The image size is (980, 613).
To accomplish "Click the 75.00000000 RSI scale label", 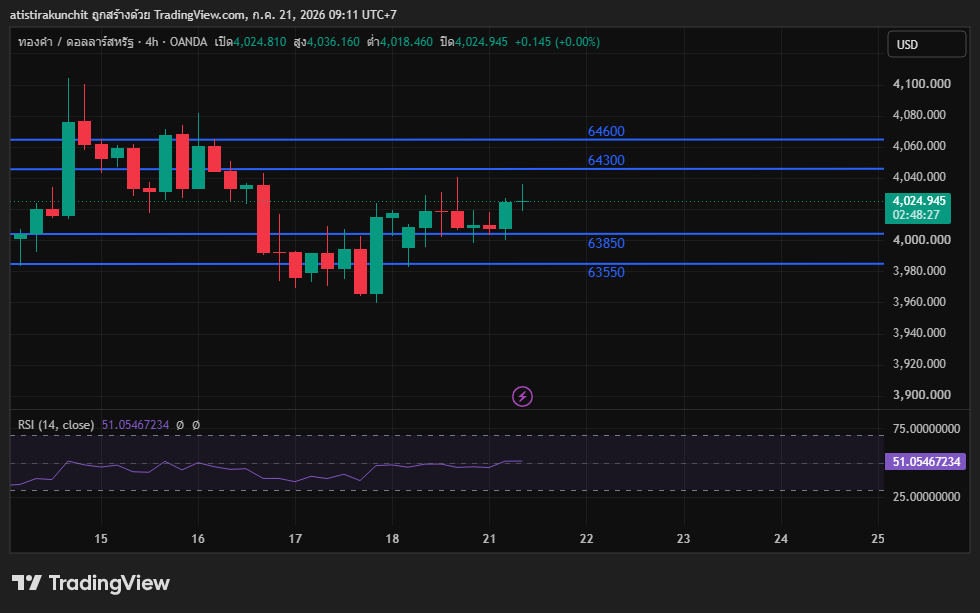I will [x=926, y=429].
